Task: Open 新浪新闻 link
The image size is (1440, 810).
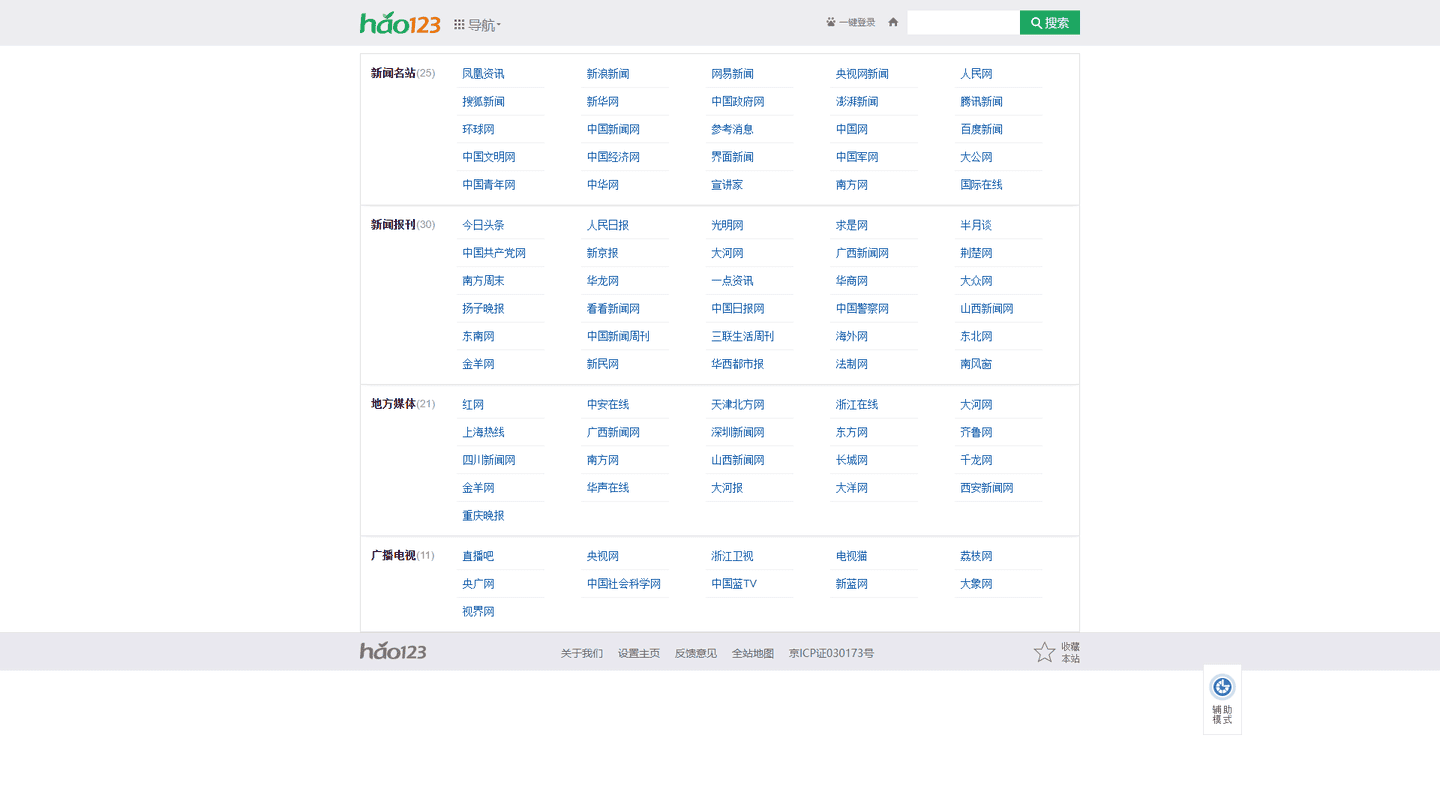Action: point(608,74)
